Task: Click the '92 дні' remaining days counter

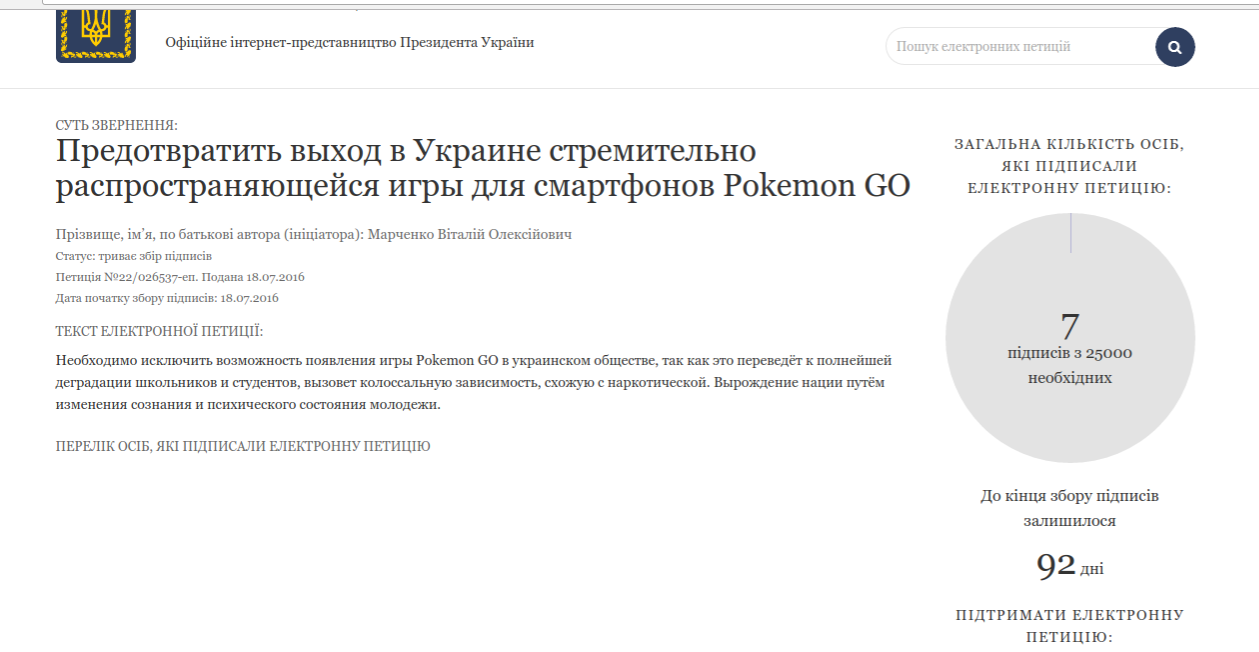Action: 1070,566
